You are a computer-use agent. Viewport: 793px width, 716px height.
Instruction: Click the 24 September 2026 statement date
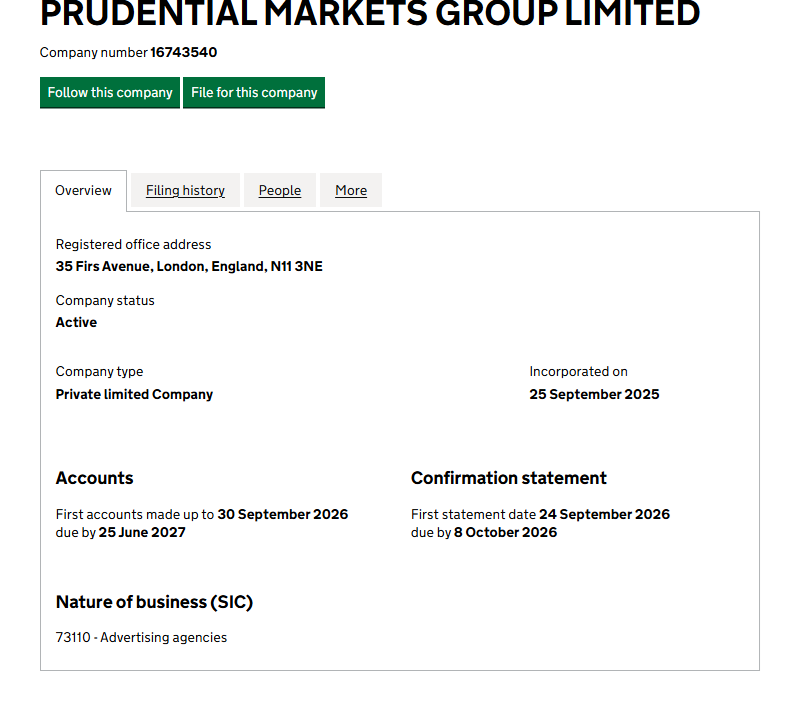coord(604,514)
